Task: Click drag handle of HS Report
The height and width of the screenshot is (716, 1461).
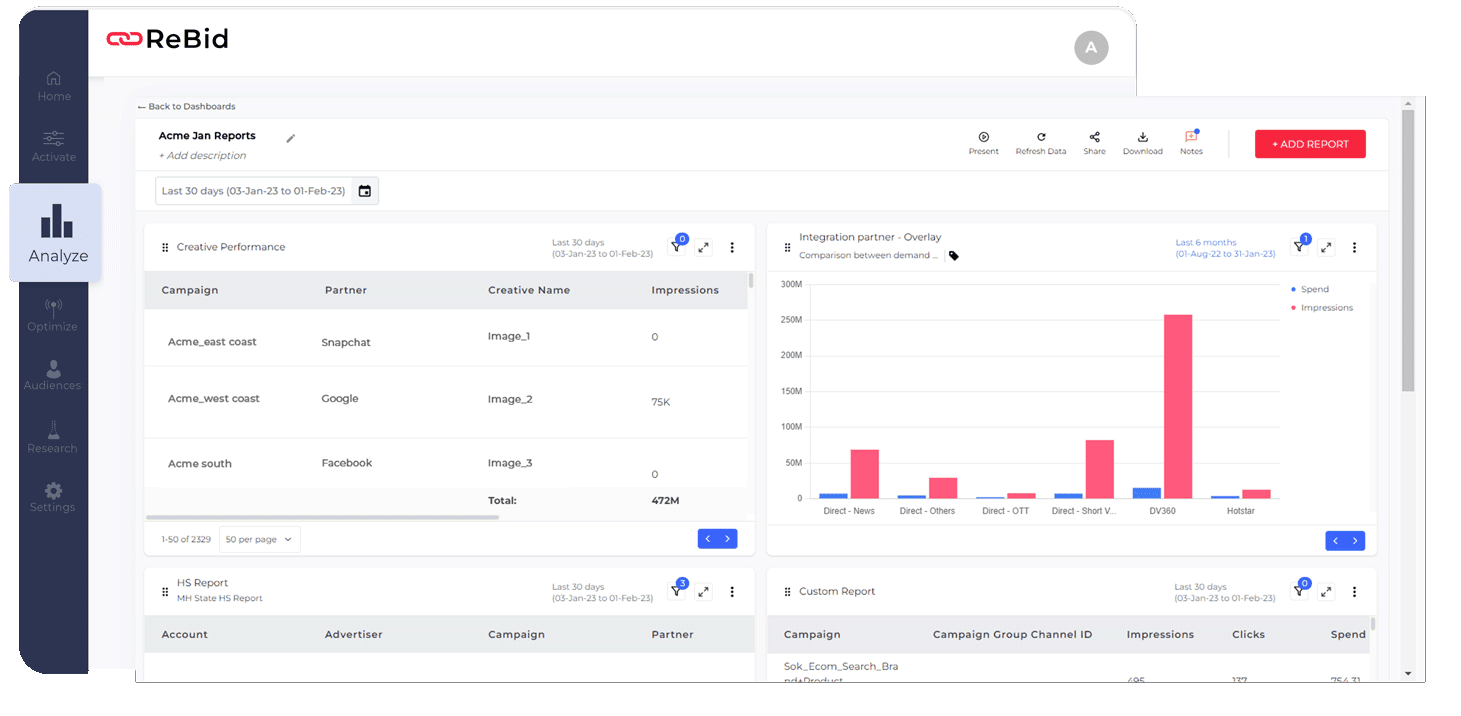Action: [x=165, y=592]
